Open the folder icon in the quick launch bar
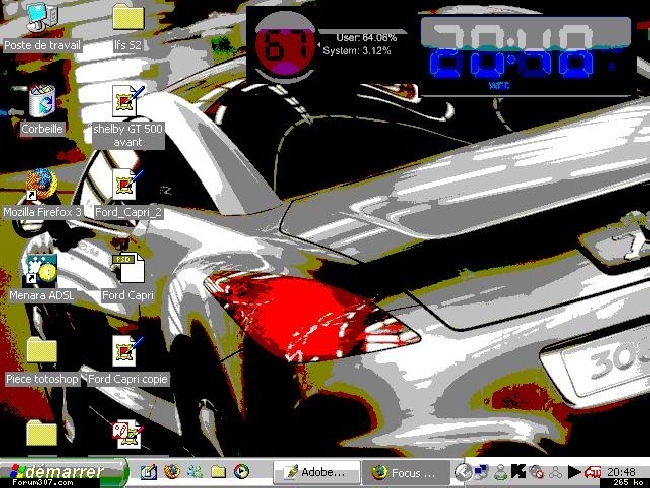Image resolution: width=650 pixels, height=488 pixels. click(218, 472)
